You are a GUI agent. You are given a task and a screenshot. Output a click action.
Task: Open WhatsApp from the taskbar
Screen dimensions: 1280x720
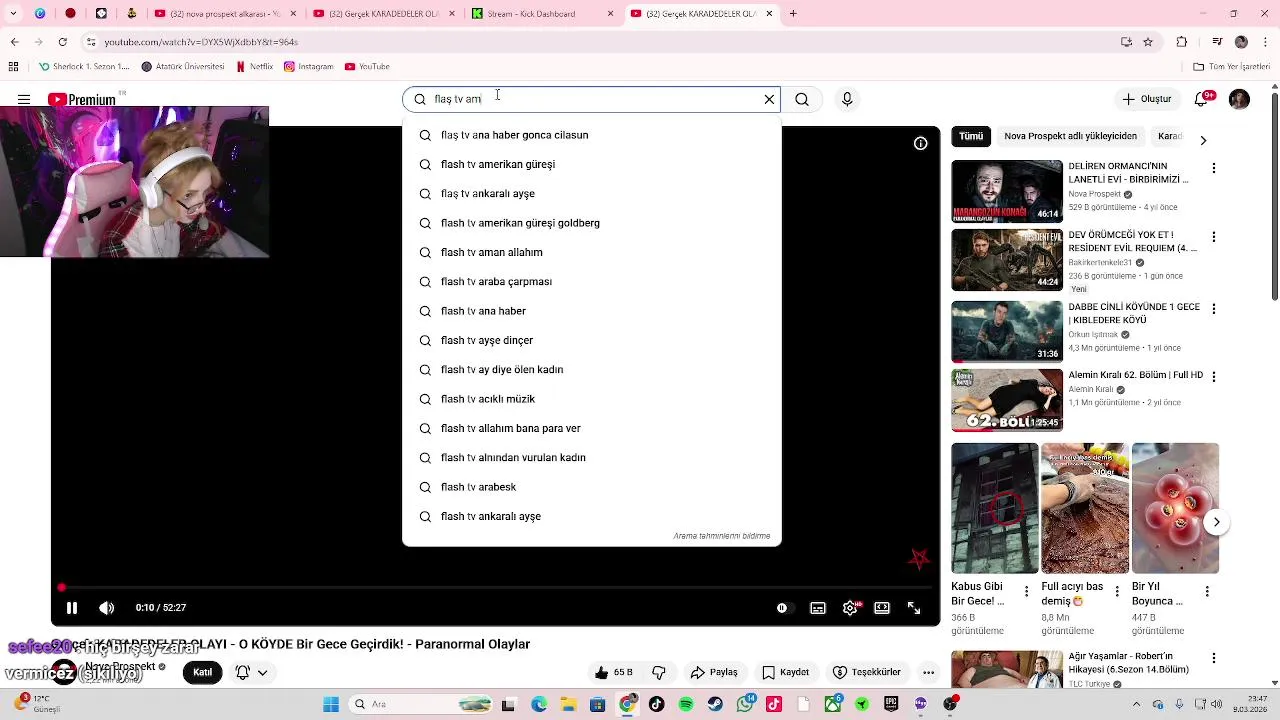745,704
